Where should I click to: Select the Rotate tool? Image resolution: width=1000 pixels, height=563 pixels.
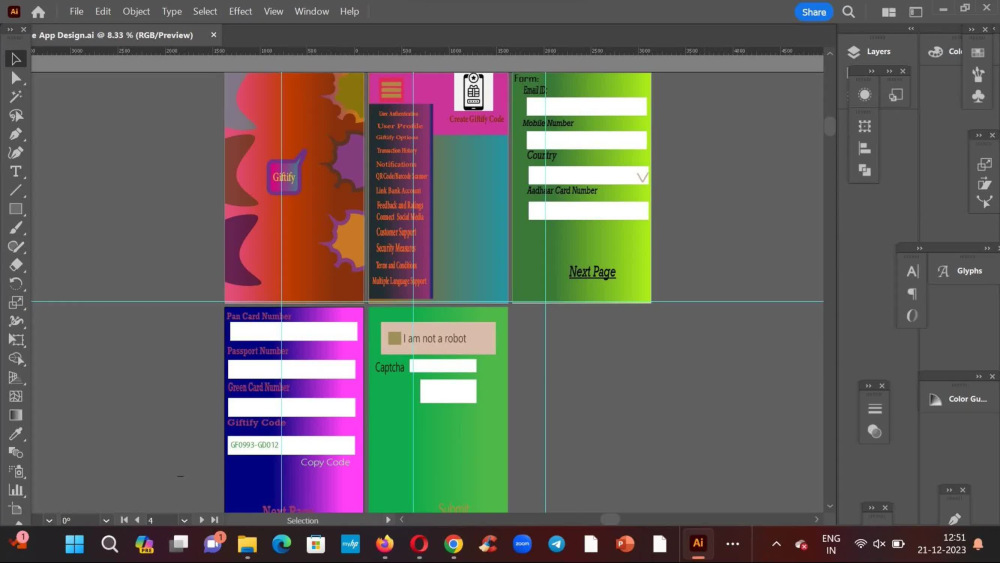(16, 284)
